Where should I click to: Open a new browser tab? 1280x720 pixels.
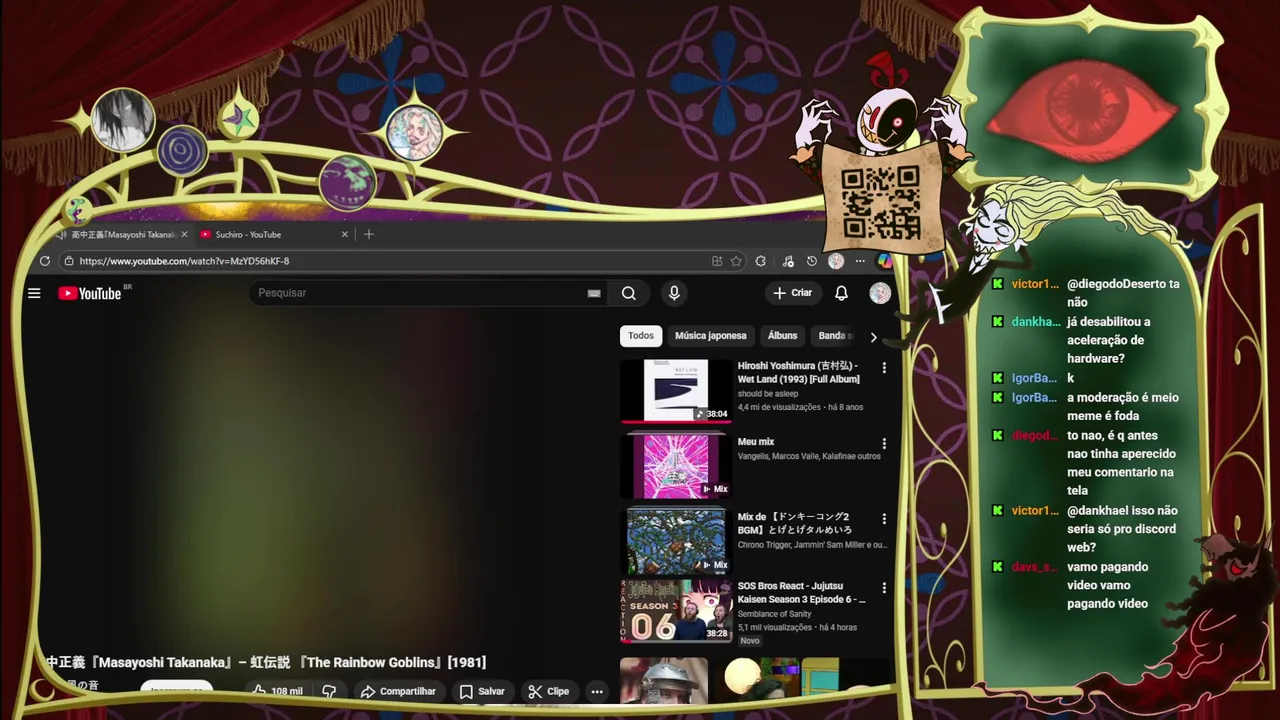(369, 234)
